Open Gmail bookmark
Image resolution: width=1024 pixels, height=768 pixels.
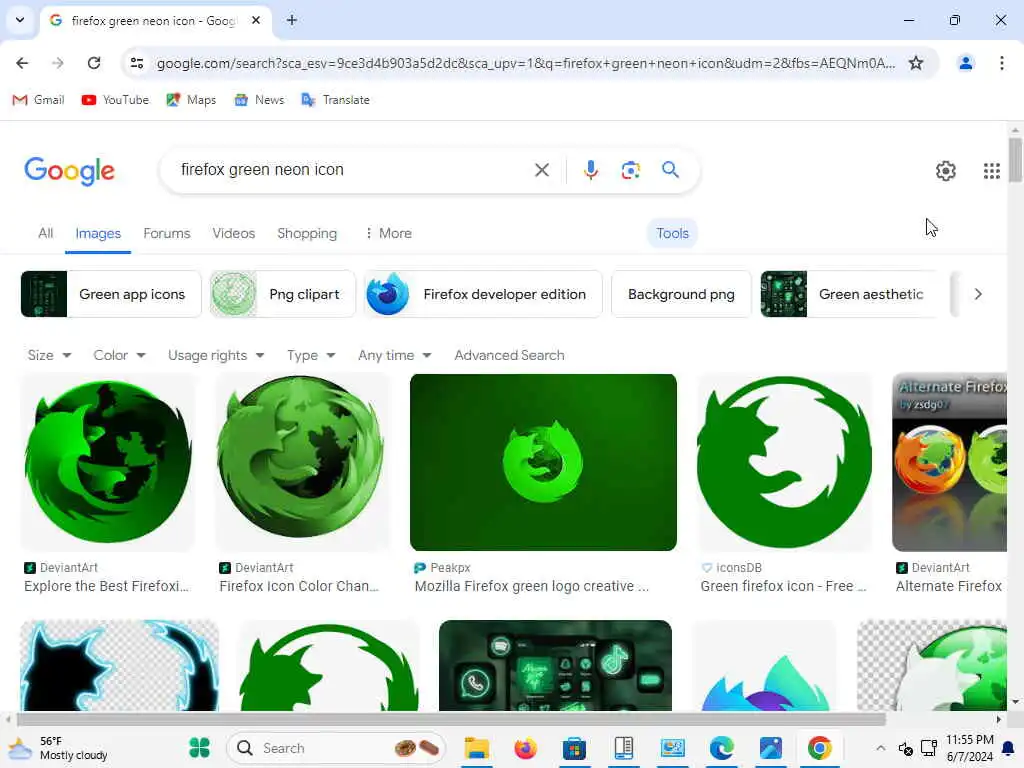[39, 100]
